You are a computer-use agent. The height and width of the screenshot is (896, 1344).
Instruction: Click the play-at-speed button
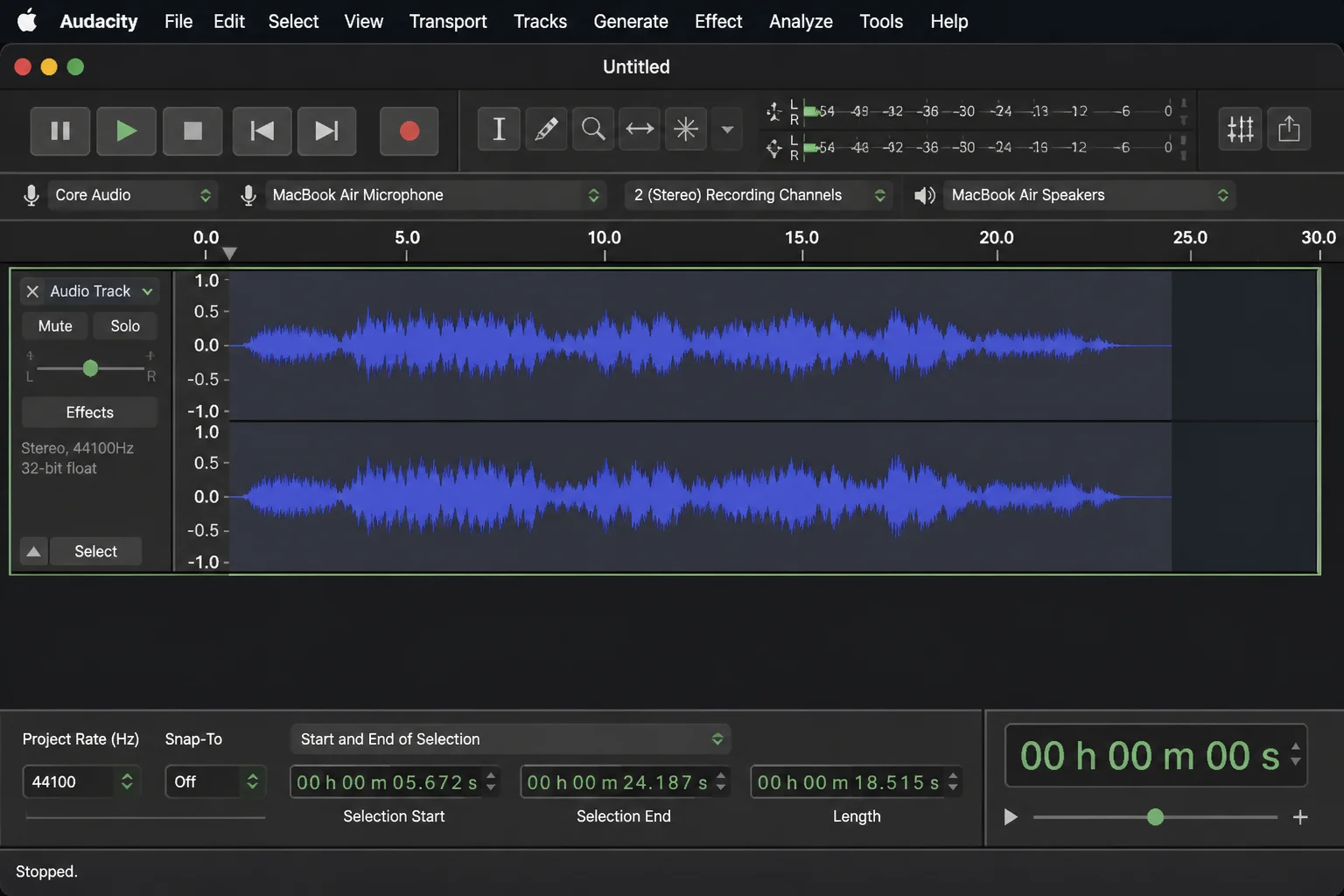(x=1011, y=817)
